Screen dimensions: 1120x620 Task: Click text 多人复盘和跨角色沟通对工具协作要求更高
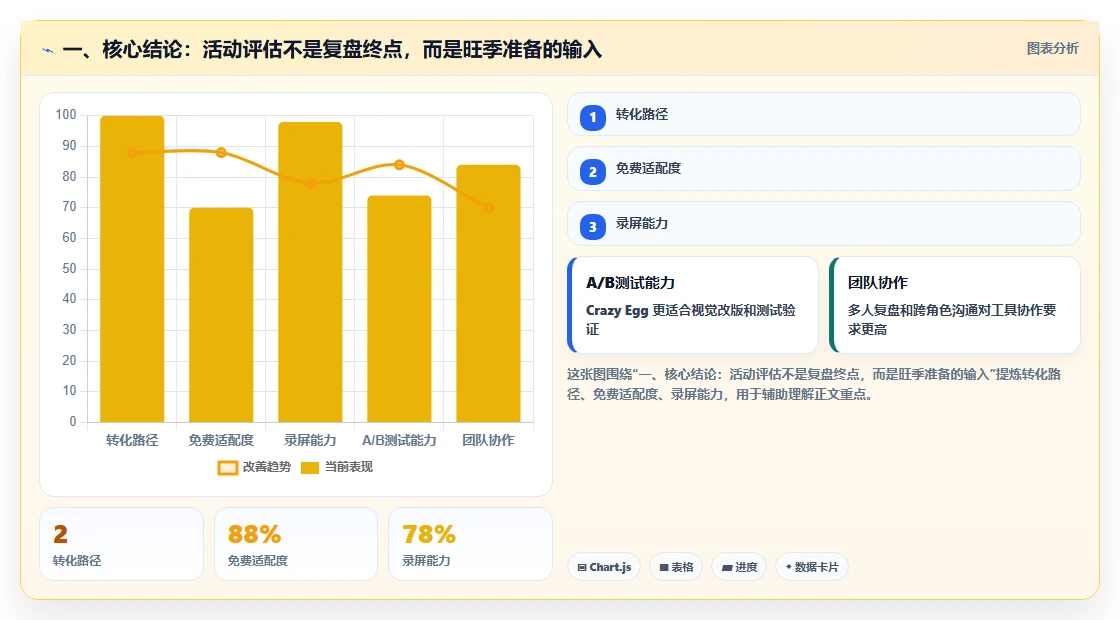[x=952, y=320]
